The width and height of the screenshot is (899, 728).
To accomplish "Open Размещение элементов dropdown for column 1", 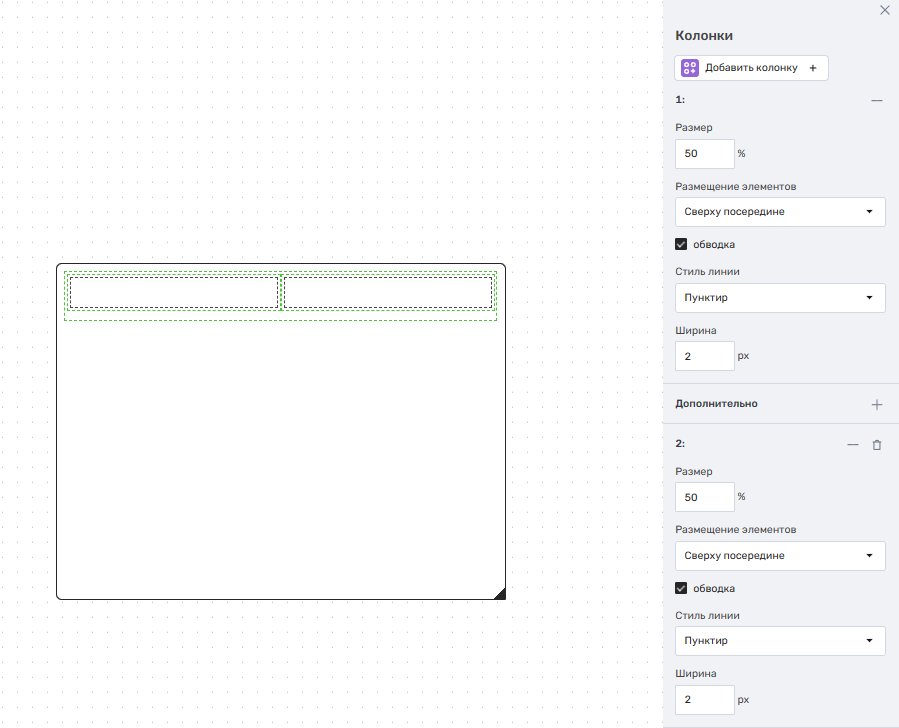I will 780,212.
